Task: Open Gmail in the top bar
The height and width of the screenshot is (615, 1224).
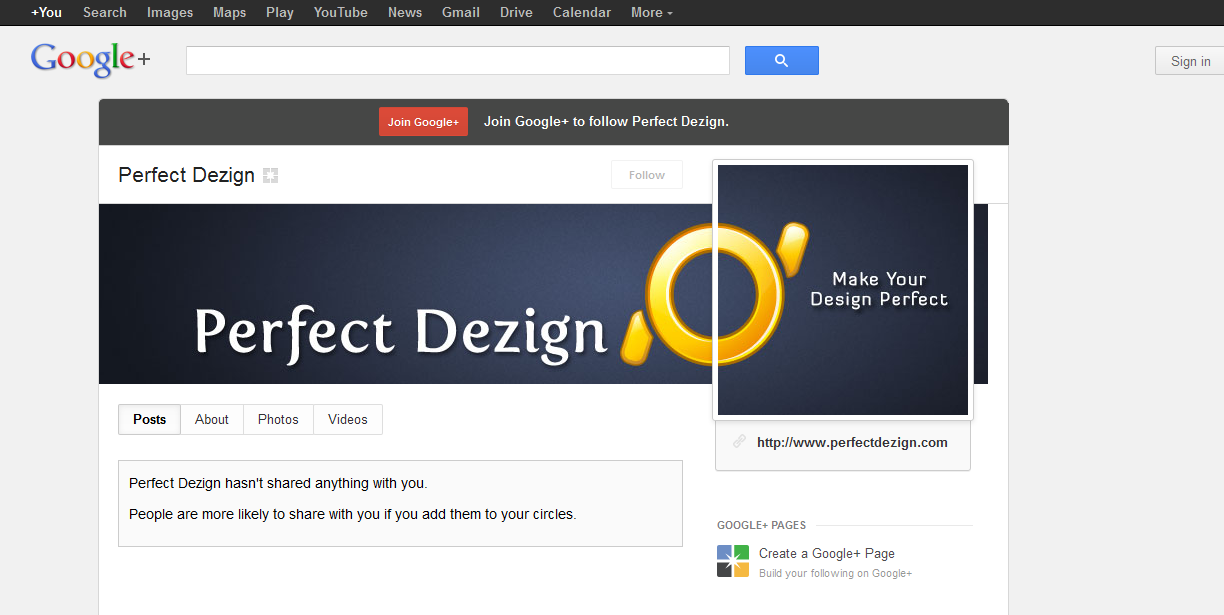Action: point(461,12)
